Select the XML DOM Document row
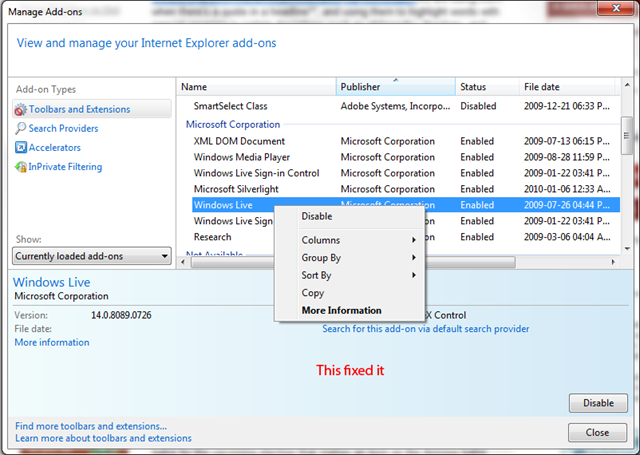 [406, 141]
